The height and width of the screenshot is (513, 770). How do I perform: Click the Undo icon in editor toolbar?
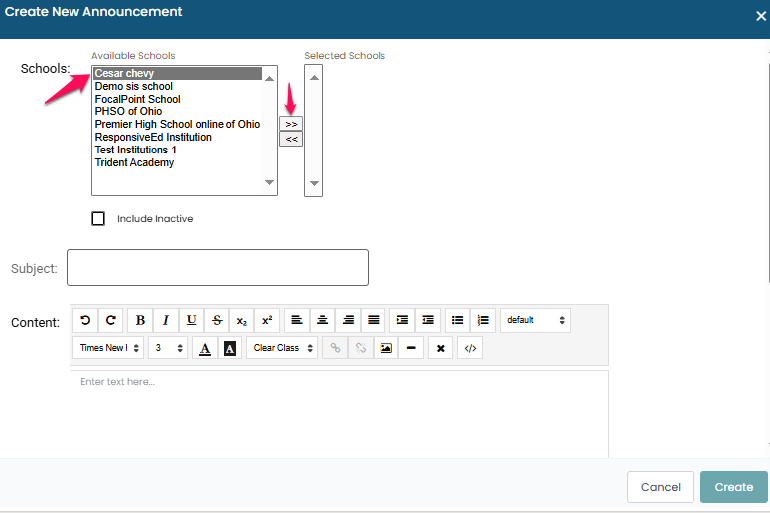(x=85, y=320)
